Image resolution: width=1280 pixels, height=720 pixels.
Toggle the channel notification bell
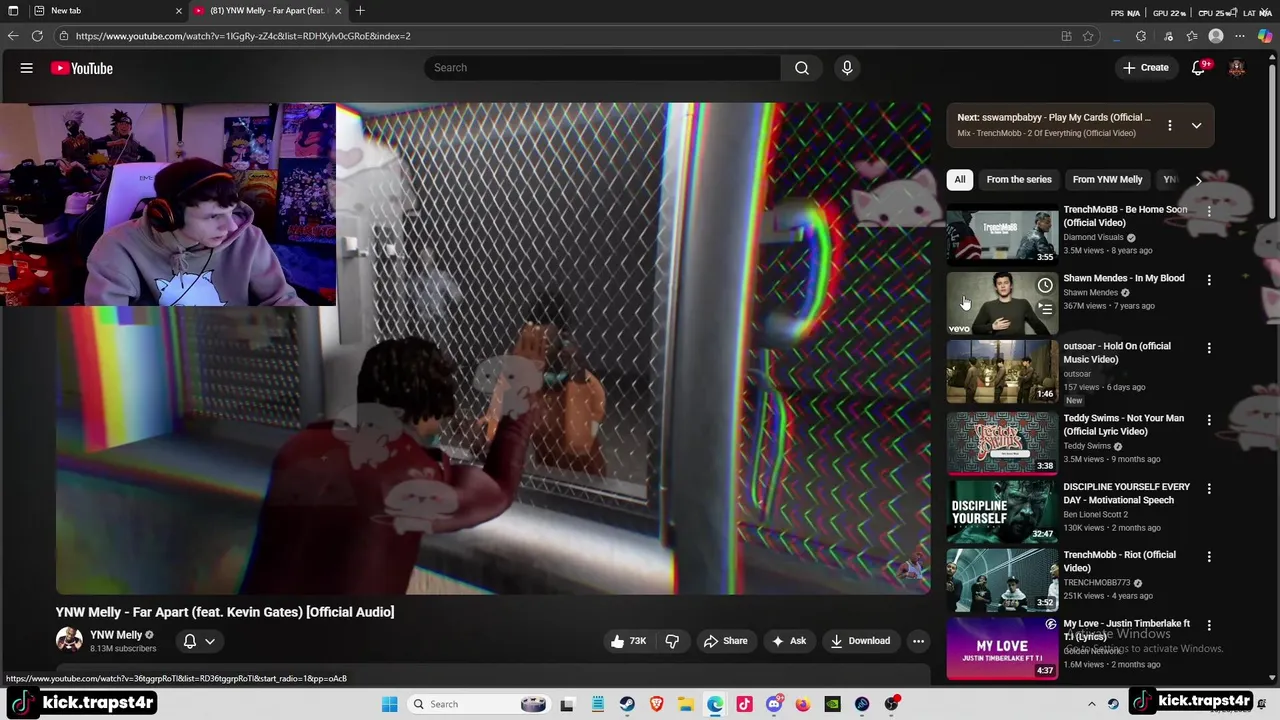click(x=190, y=641)
